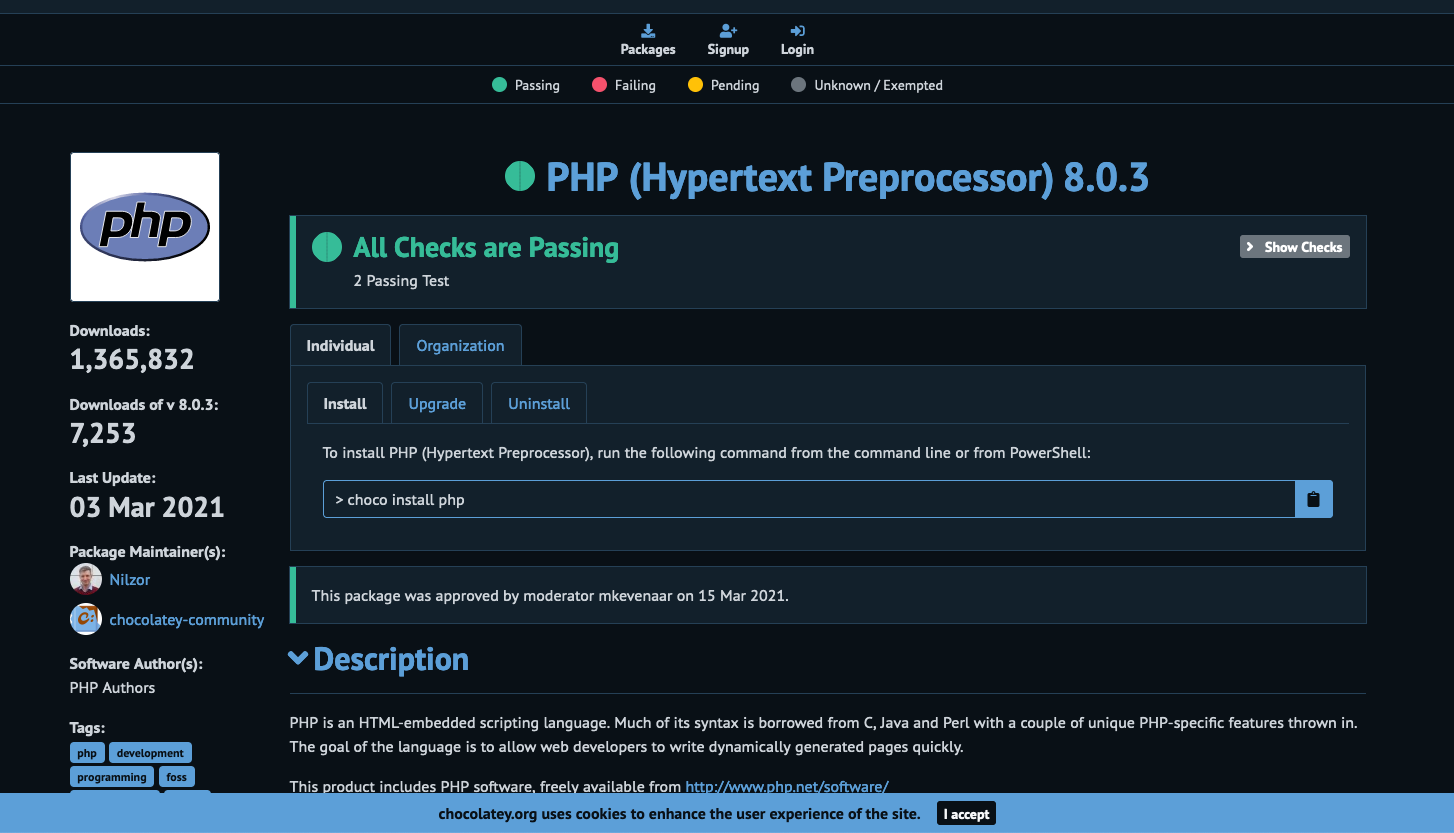This screenshot has height=833, width=1454.
Task: Click the red Failing legend dot
Action: [600, 85]
